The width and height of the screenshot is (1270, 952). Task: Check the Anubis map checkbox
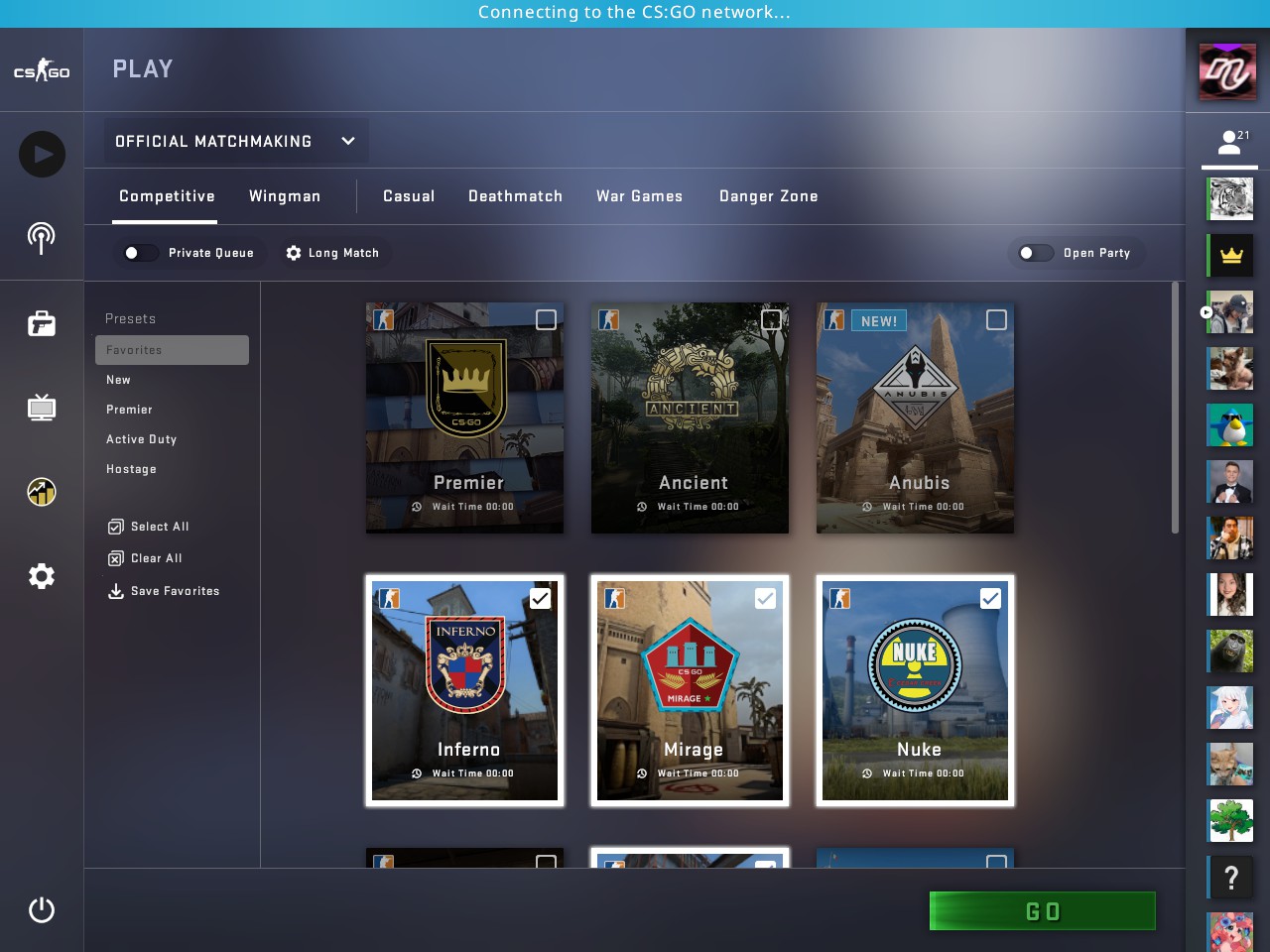996,319
